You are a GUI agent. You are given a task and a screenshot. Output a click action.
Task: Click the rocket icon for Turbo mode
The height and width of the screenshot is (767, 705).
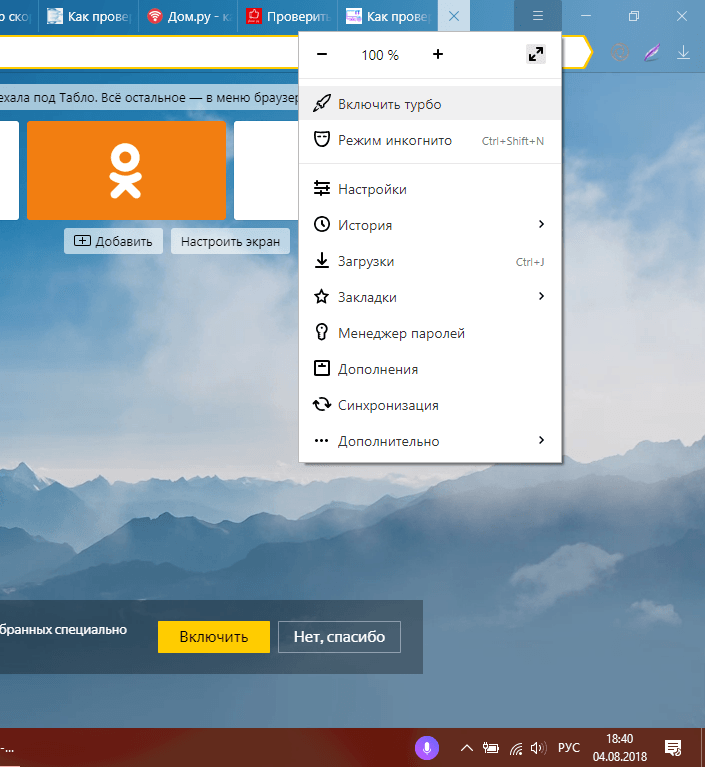tap(321, 103)
